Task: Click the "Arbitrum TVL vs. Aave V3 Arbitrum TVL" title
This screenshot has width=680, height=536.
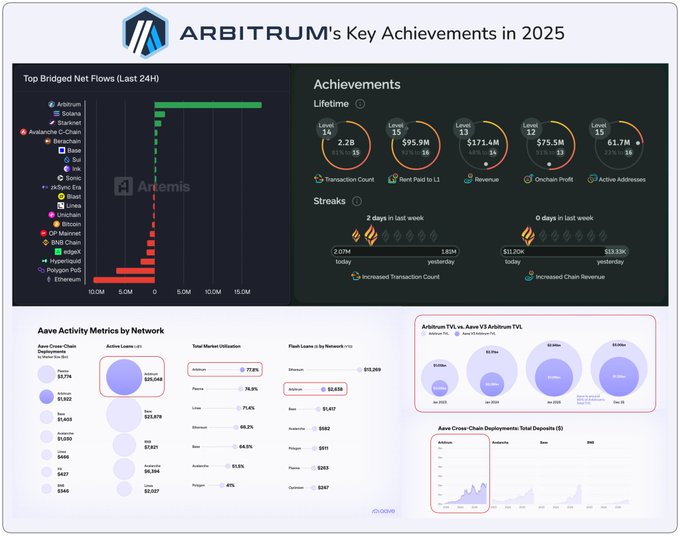Action: (472, 327)
